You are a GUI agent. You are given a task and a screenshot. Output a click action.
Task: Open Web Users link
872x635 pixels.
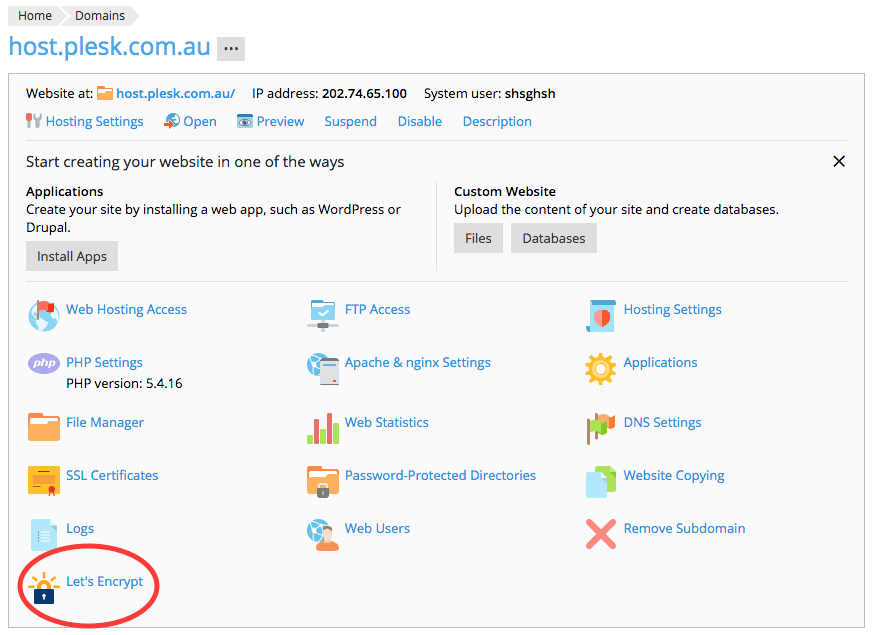point(377,528)
